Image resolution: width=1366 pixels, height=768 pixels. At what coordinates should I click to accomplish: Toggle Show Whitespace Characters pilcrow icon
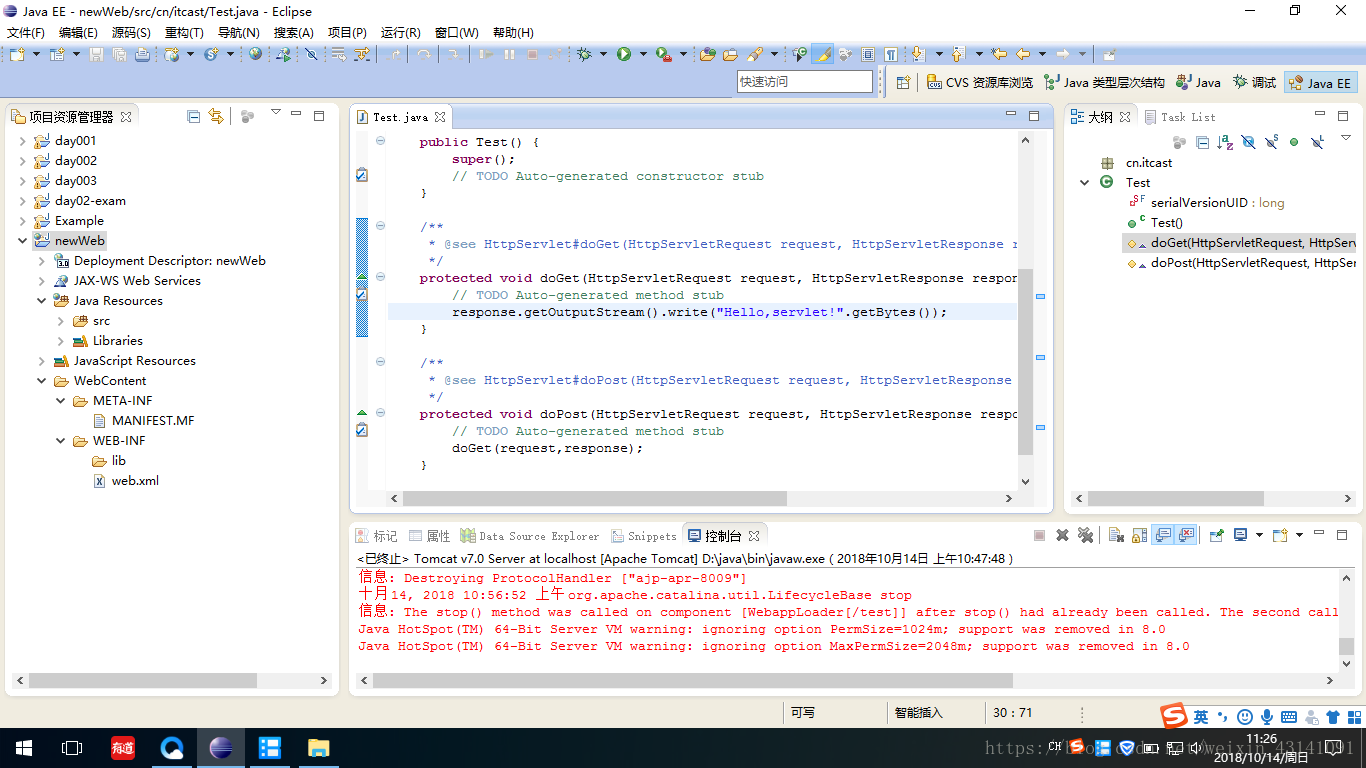pyautogui.click(x=890, y=54)
